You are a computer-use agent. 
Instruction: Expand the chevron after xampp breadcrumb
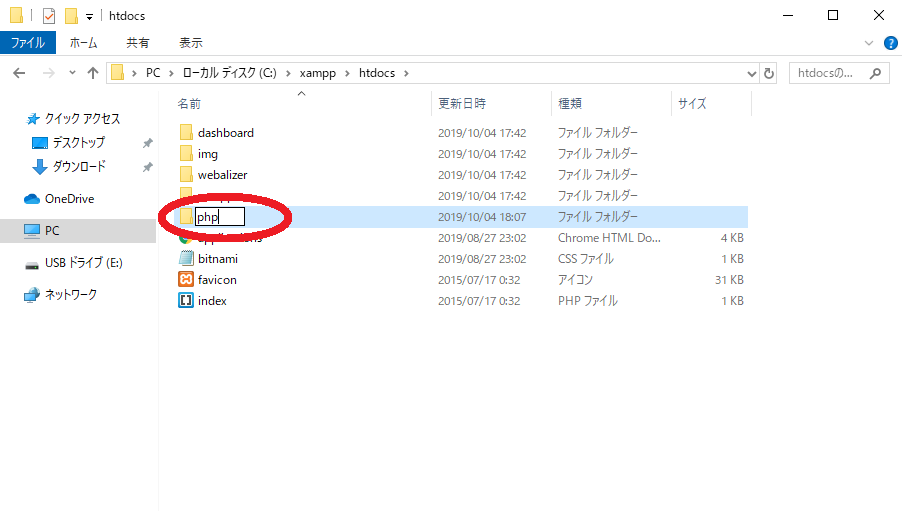coord(347,73)
